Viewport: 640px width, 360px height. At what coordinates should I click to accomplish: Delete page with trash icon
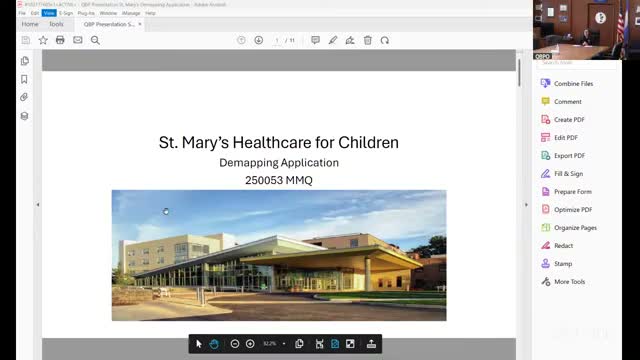[368, 40]
